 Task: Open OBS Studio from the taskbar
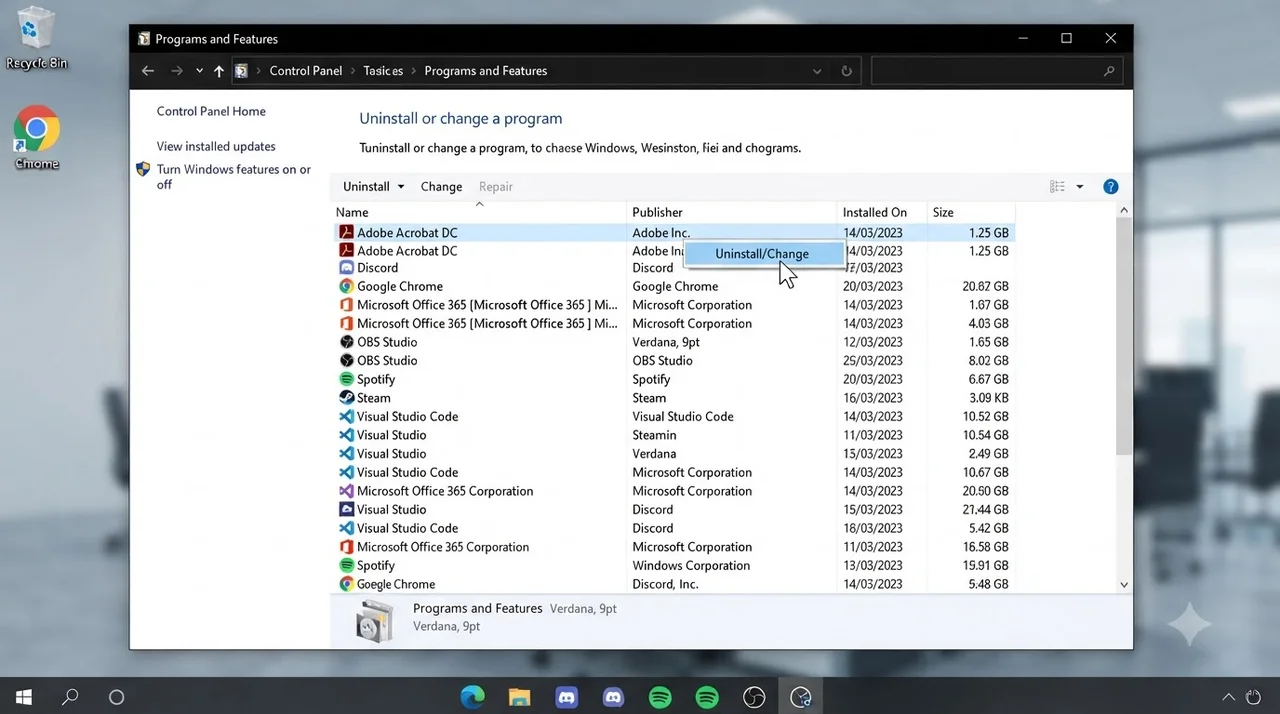pyautogui.click(x=754, y=697)
